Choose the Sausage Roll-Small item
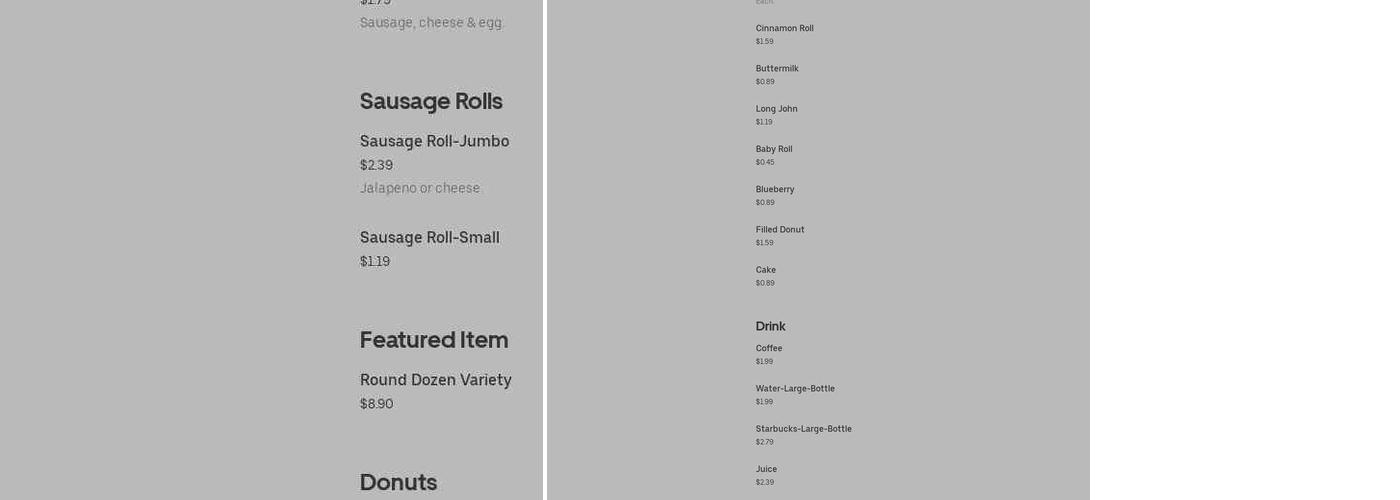 [429, 238]
